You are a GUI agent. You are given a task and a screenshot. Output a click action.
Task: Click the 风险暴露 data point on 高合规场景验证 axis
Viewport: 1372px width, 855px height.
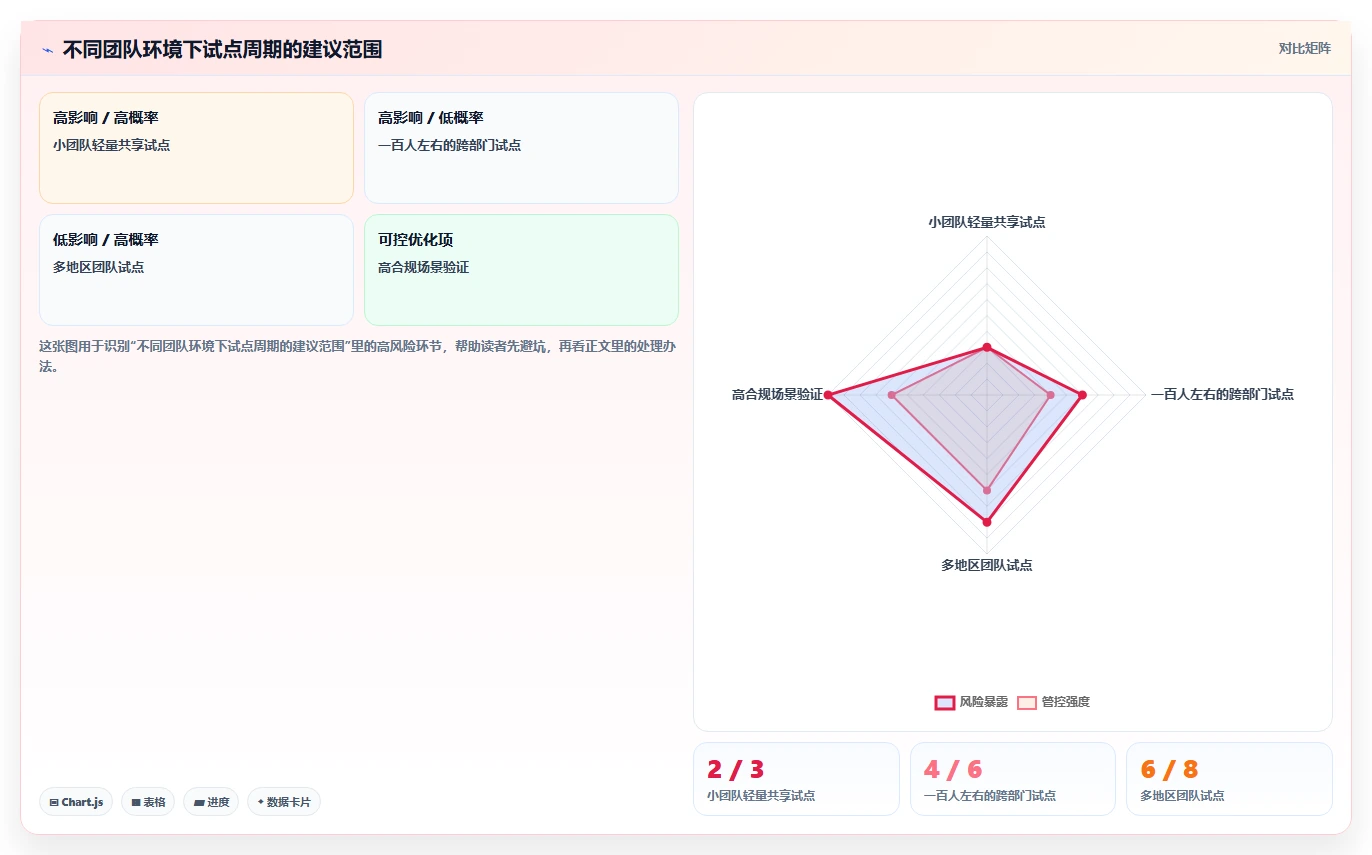828,395
